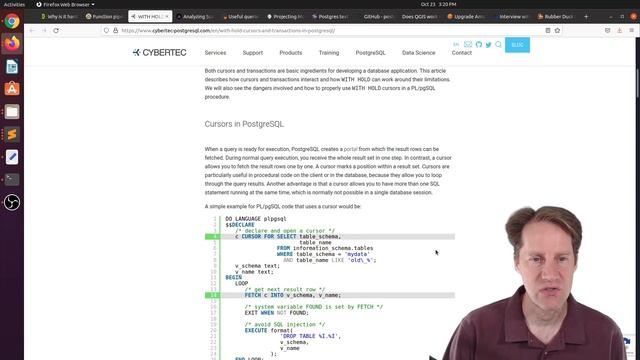Open the Firefox Web Browser app menu
Viewport: 640px width, 360px height.
(x=65, y=4)
